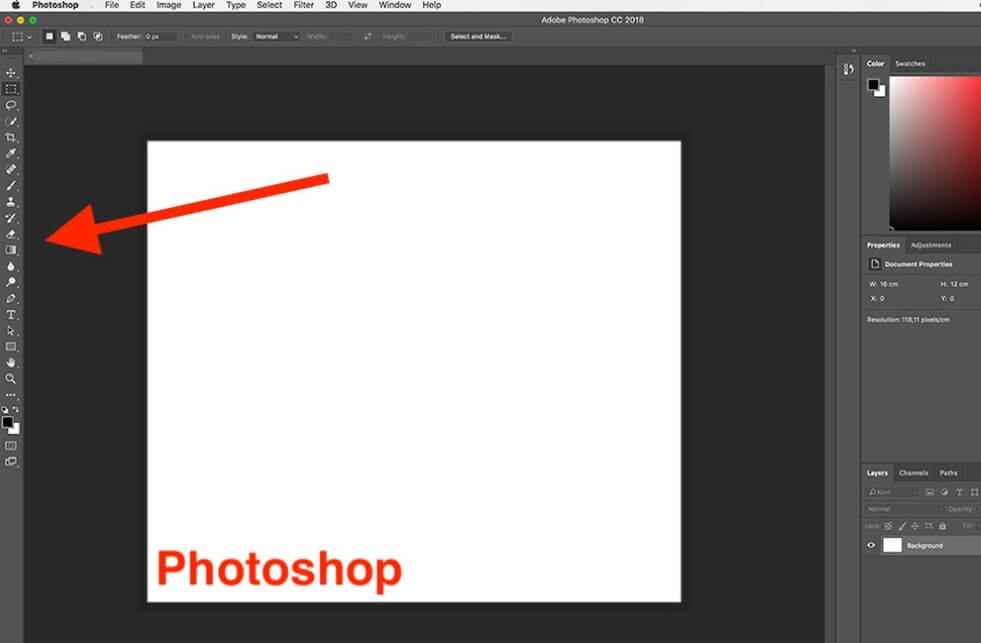The image size is (981, 643).
Task: Open the Apple menu
Action: (16, 5)
